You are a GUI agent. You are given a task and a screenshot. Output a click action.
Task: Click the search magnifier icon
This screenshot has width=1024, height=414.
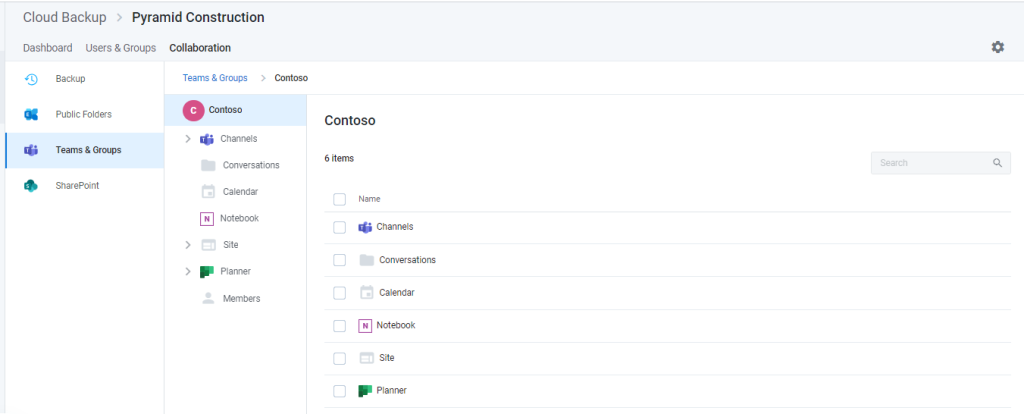997,163
